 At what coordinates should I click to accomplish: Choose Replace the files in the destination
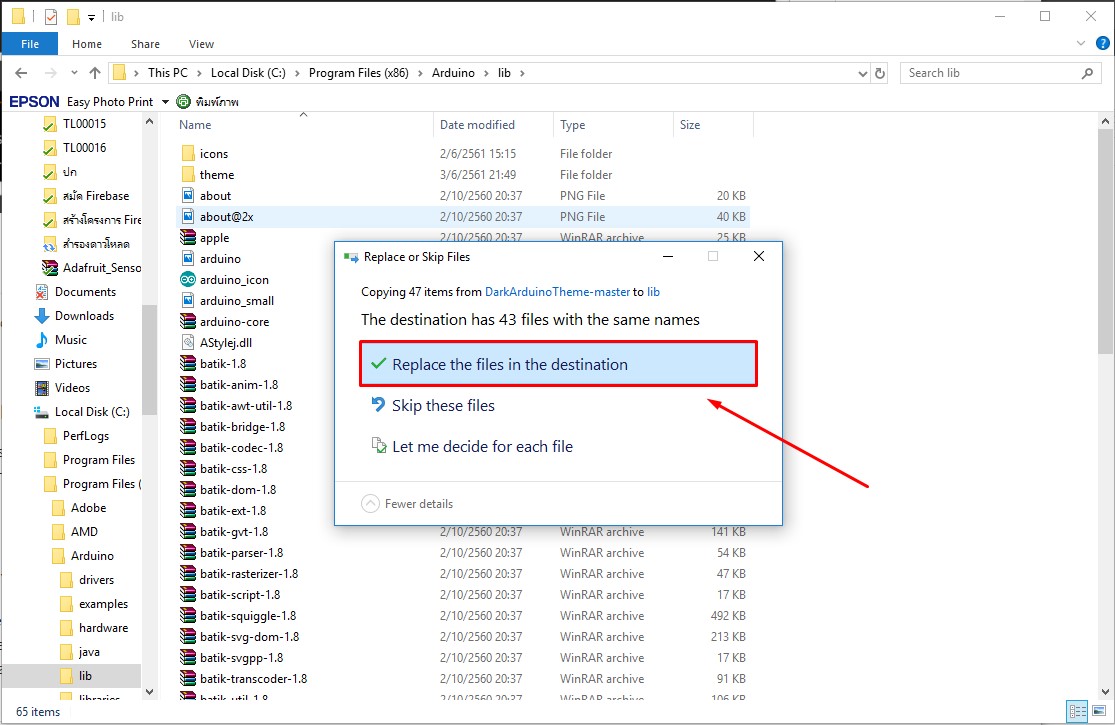pos(558,365)
